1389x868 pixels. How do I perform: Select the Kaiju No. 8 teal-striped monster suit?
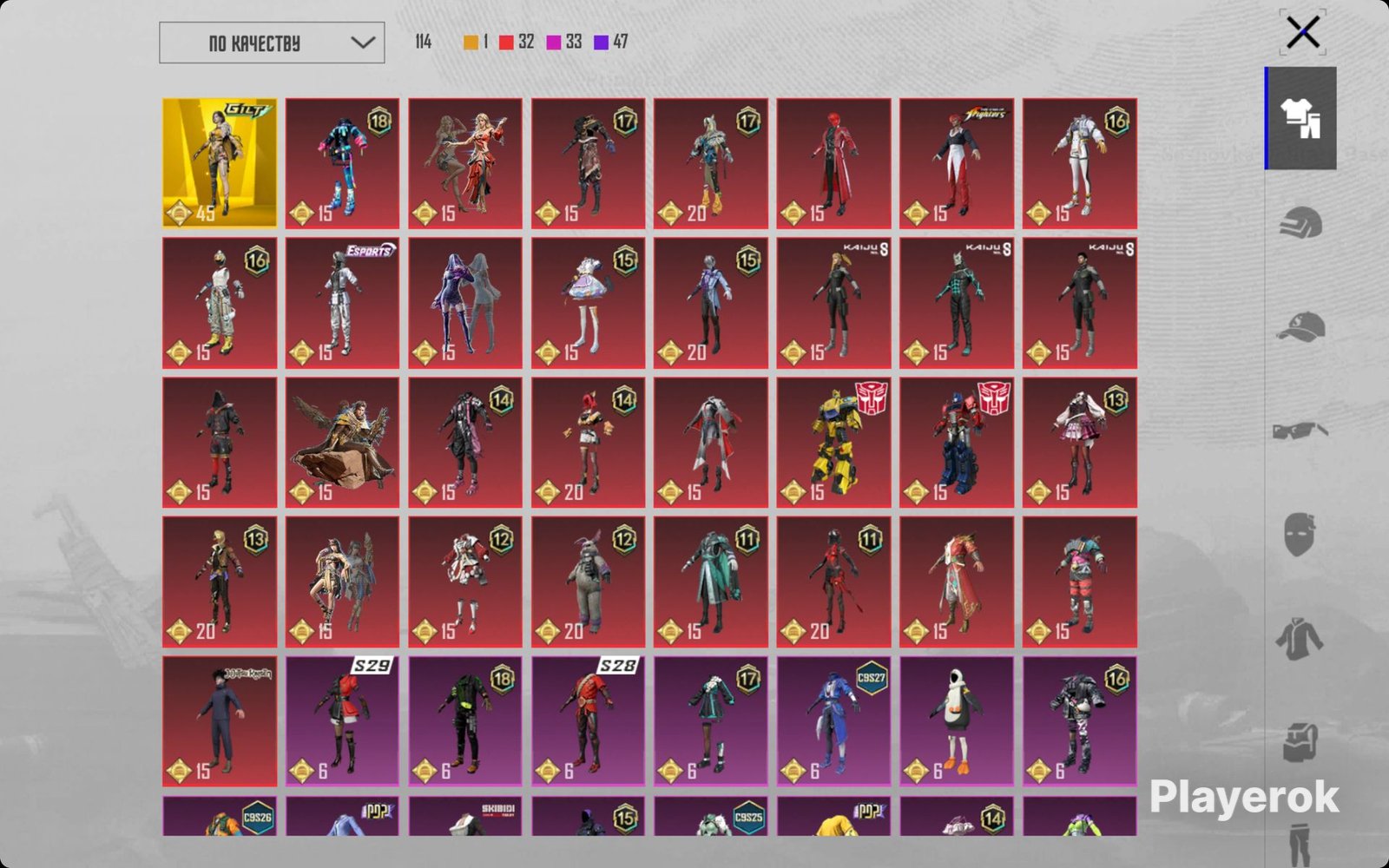click(957, 303)
